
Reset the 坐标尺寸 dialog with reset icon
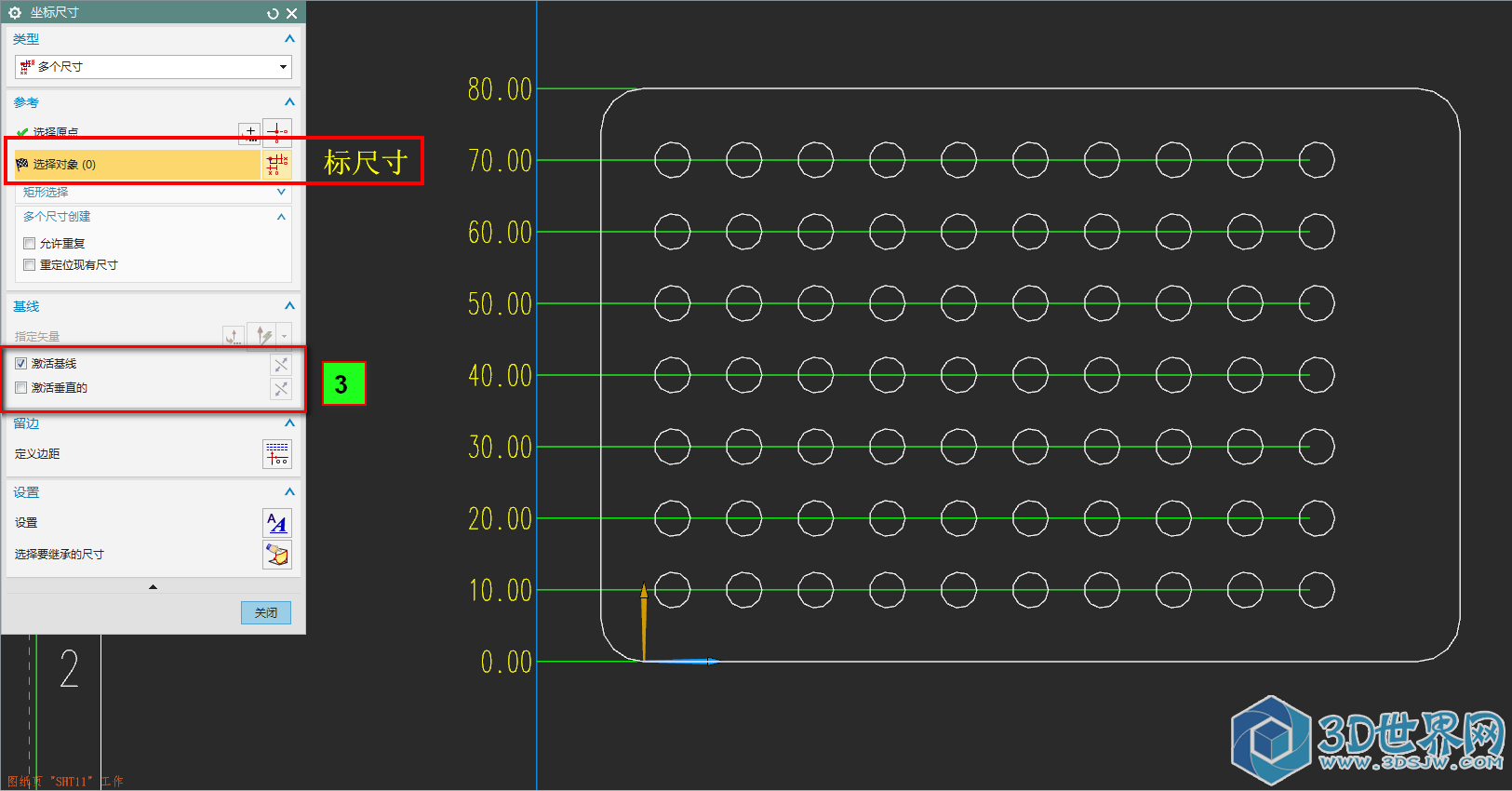(273, 13)
